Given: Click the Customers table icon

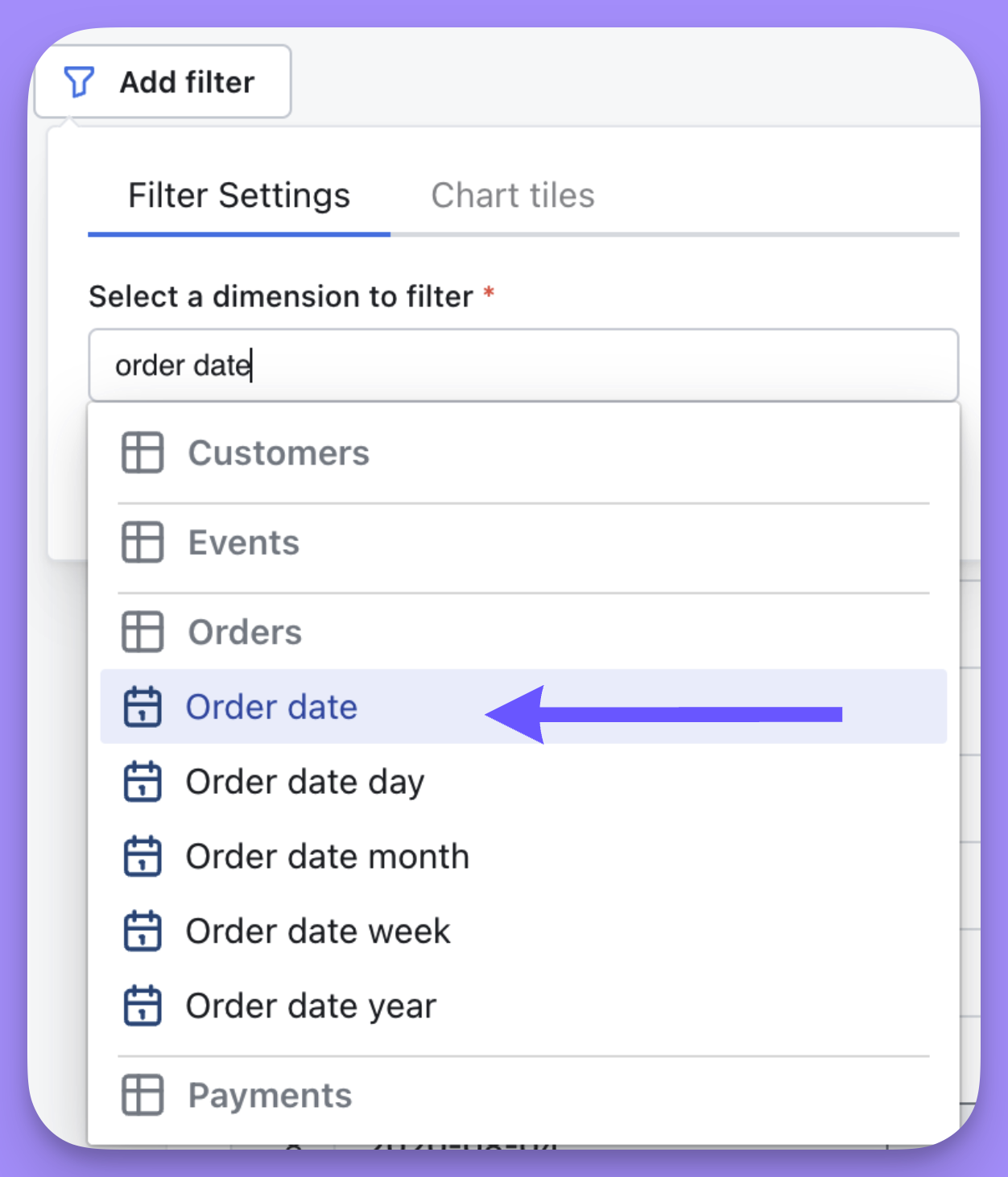Looking at the screenshot, I should (143, 452).
